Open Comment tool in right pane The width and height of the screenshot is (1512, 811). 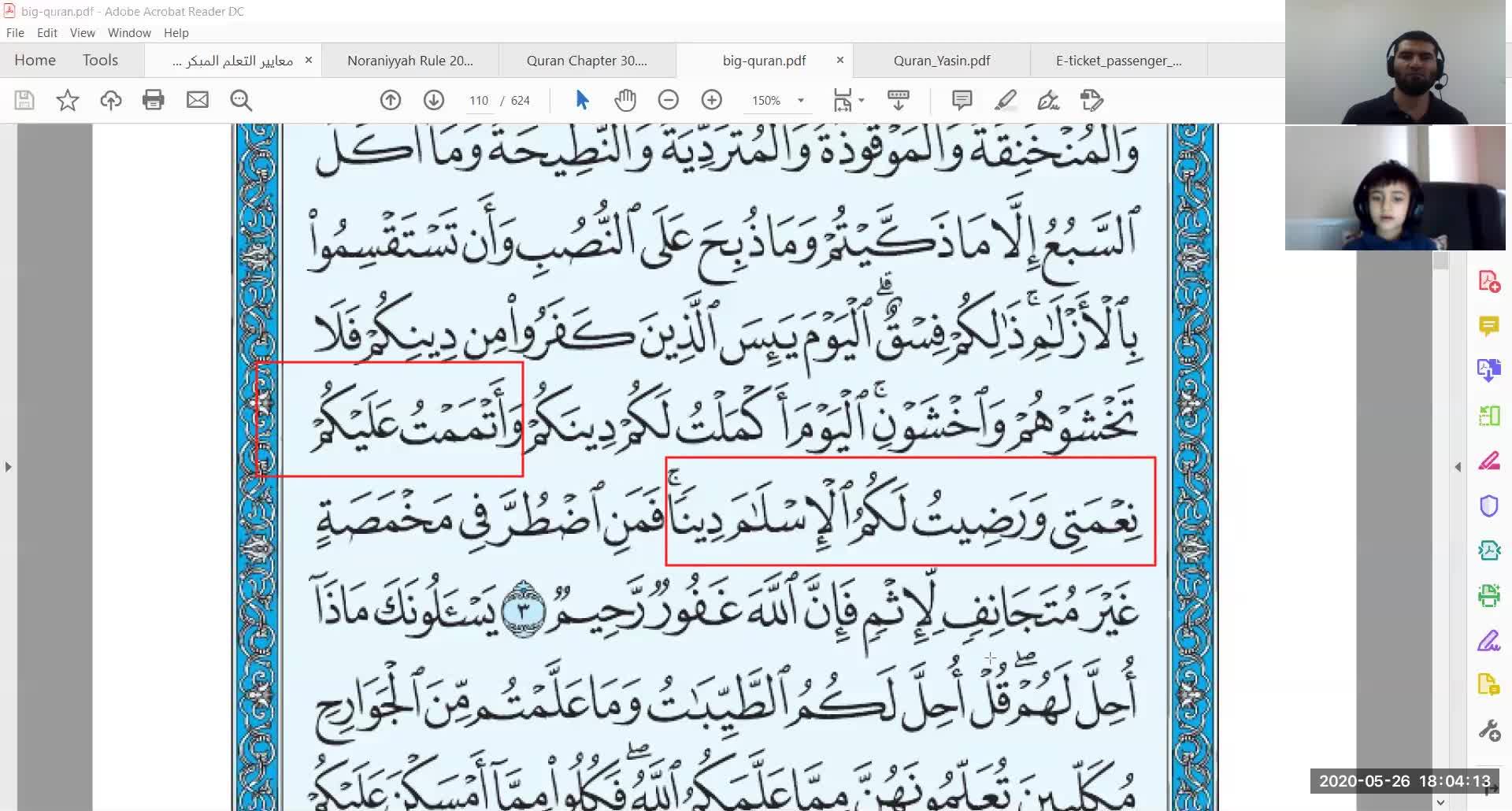(x=1488, y=325)
